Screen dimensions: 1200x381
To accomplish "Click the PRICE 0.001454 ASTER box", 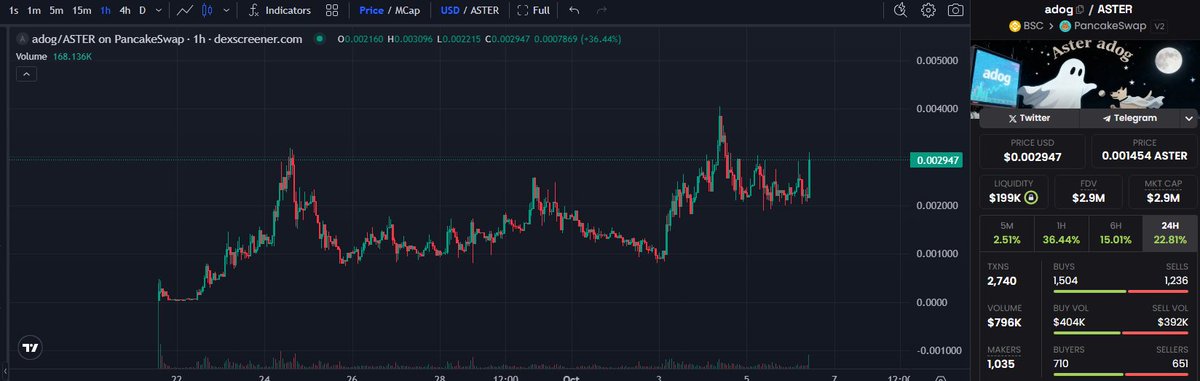I will 1143,151.
